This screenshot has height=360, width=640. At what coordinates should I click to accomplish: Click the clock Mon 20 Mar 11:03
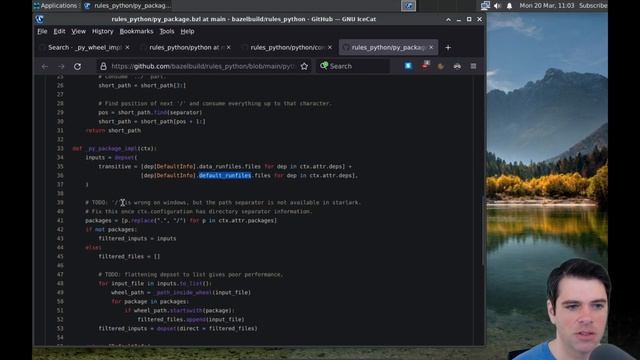point(547,6)
